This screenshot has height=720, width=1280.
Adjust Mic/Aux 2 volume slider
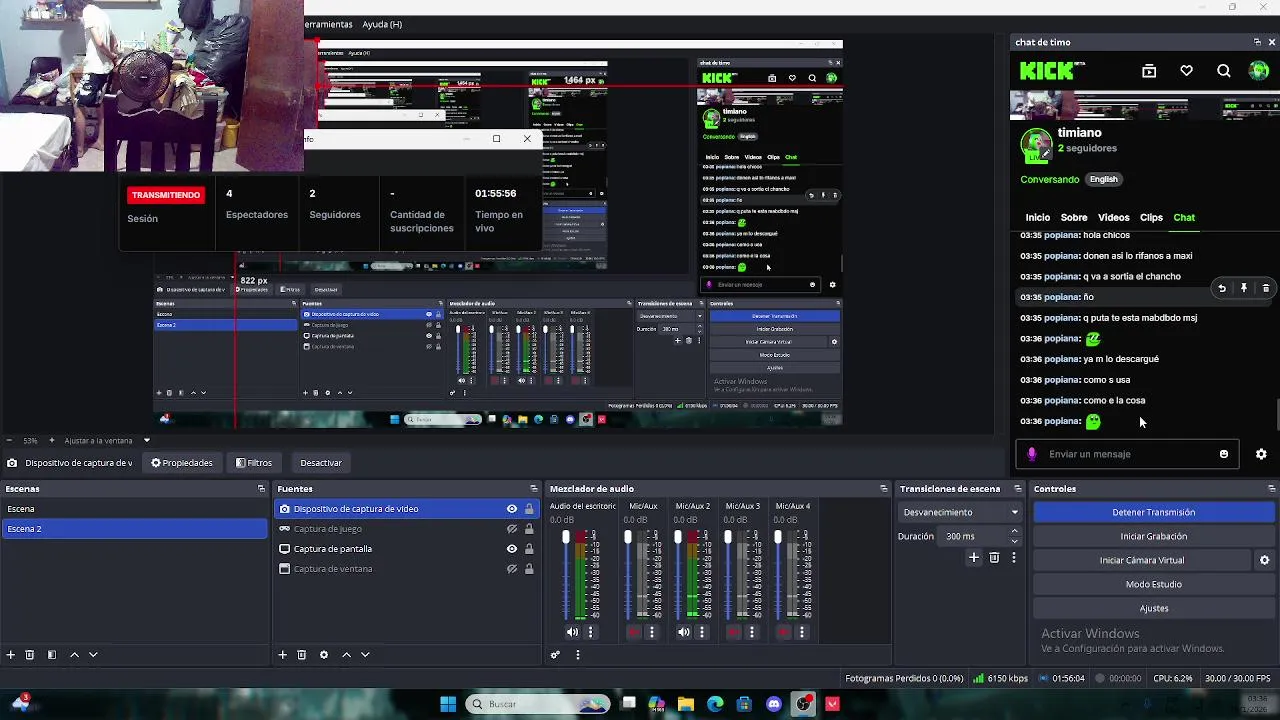[678, 575]
